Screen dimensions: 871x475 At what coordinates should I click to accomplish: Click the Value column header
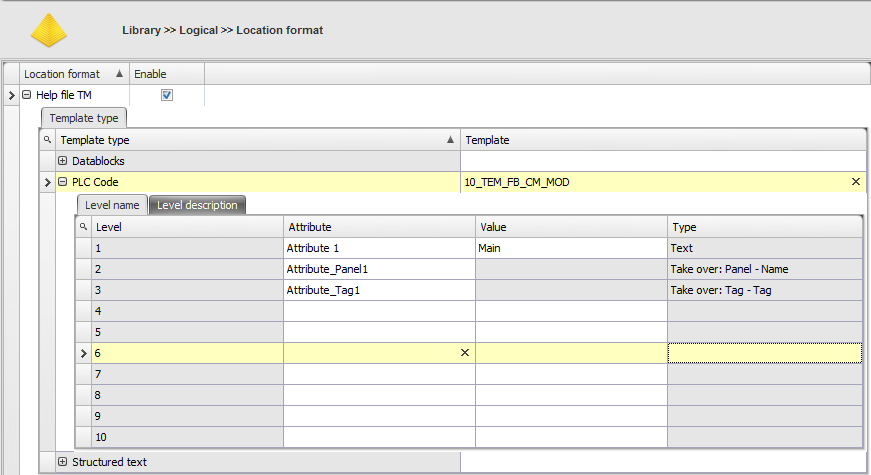(x=572, y=227)
